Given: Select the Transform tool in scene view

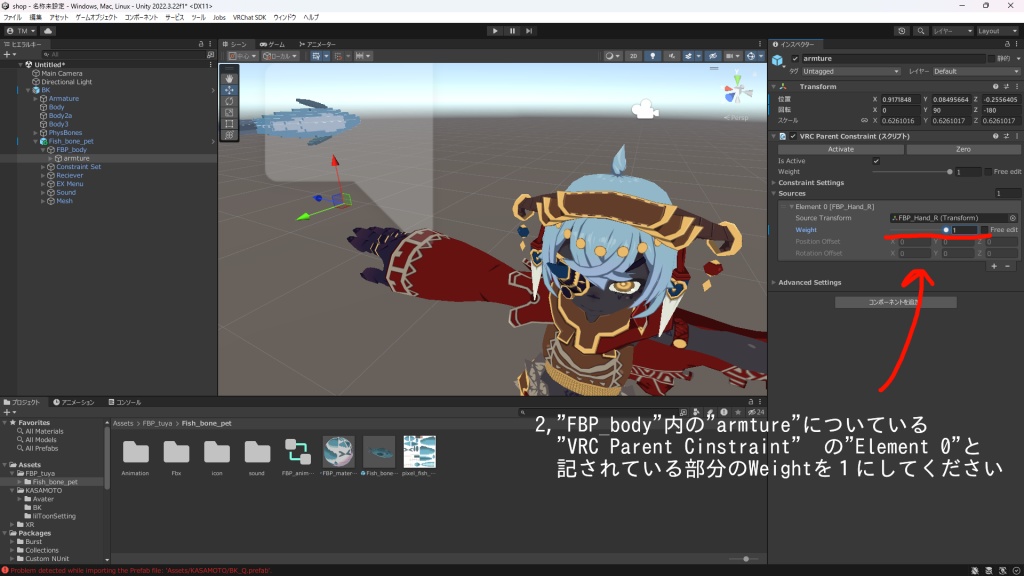Looking at the screenshot, I should (229, 135).
